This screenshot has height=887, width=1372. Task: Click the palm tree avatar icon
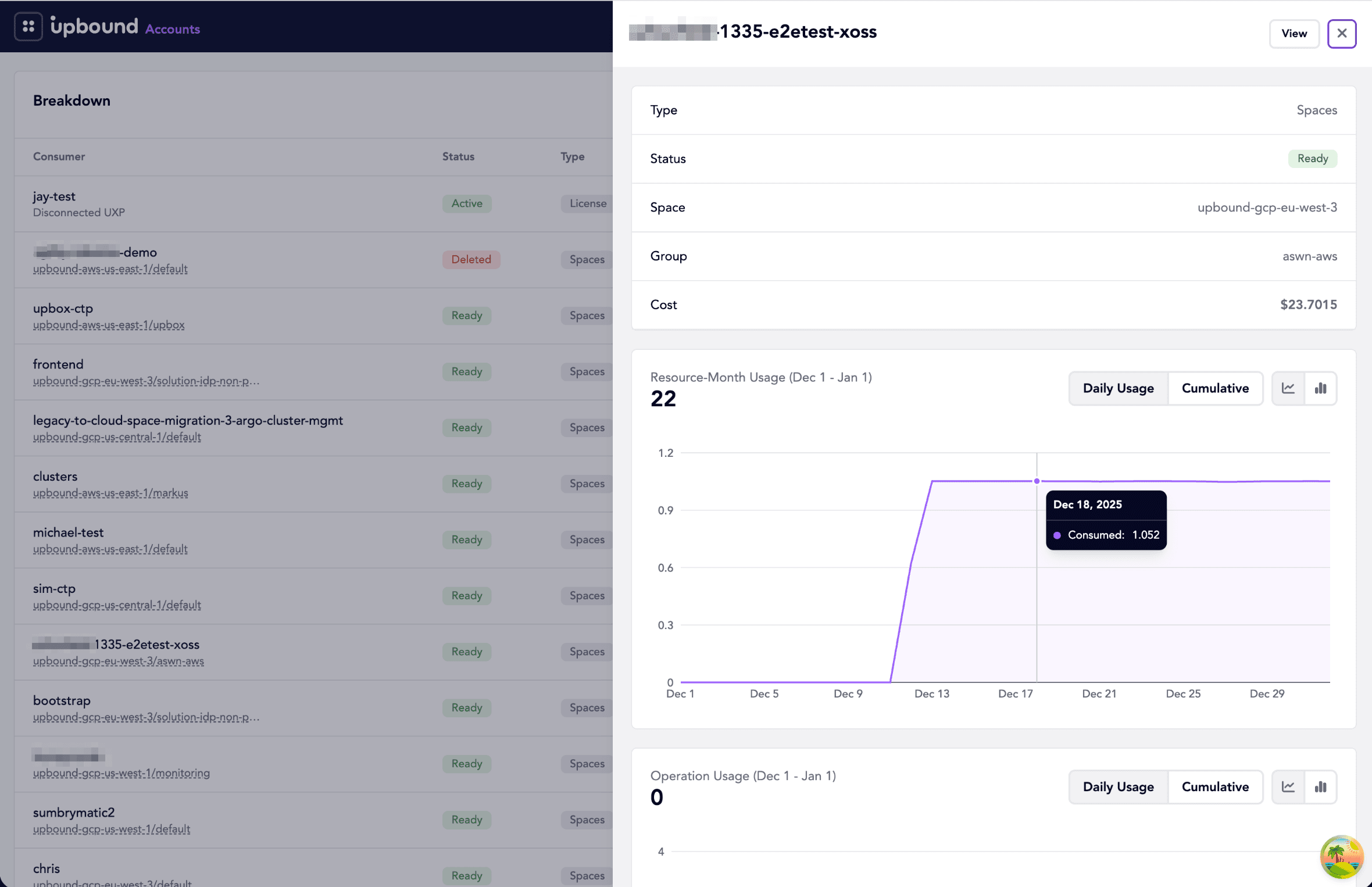pyautogui.click(x=1341, y=857)
